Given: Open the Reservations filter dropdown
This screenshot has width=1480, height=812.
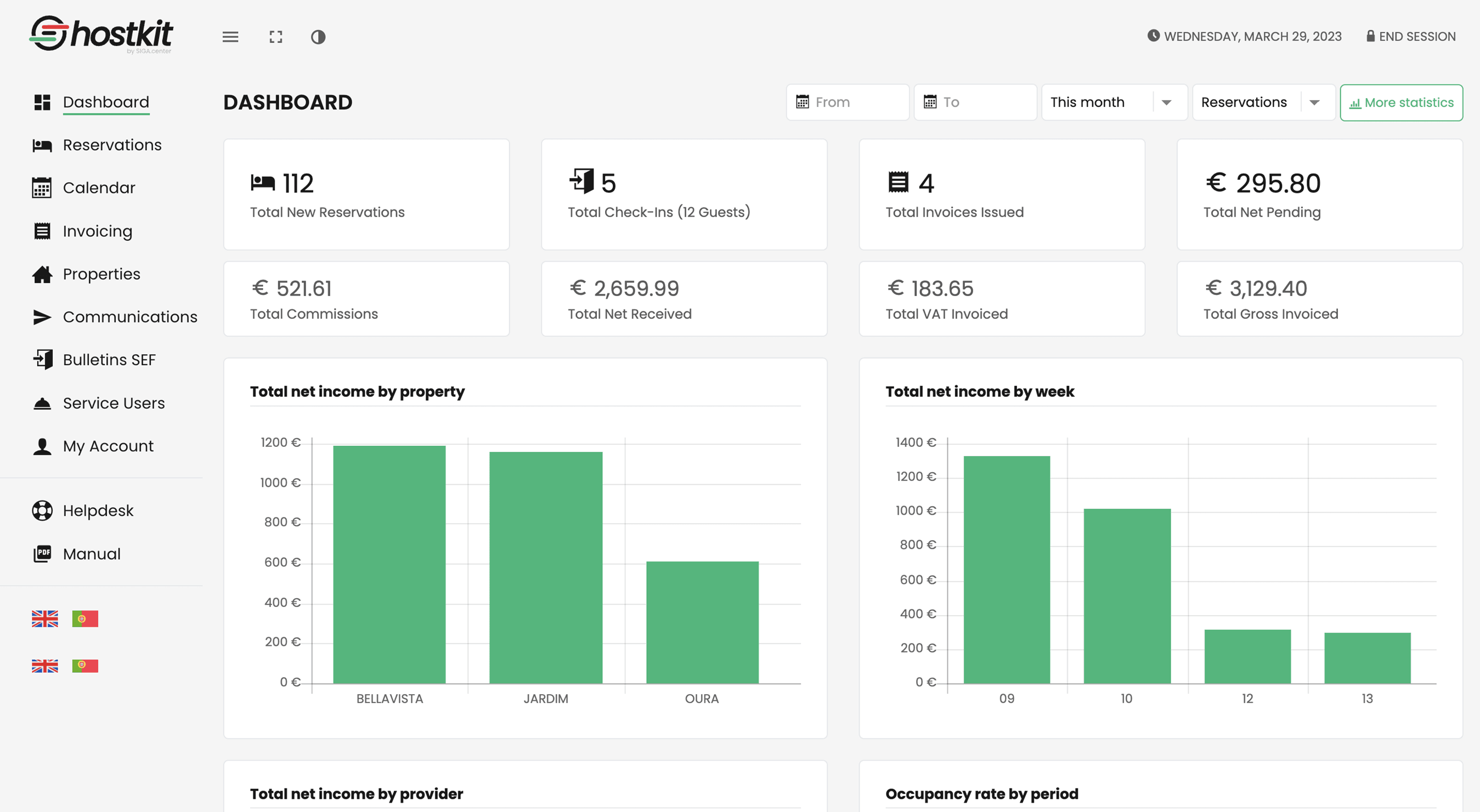Looking at the screenshot, I should click(x=1262, y=102).
